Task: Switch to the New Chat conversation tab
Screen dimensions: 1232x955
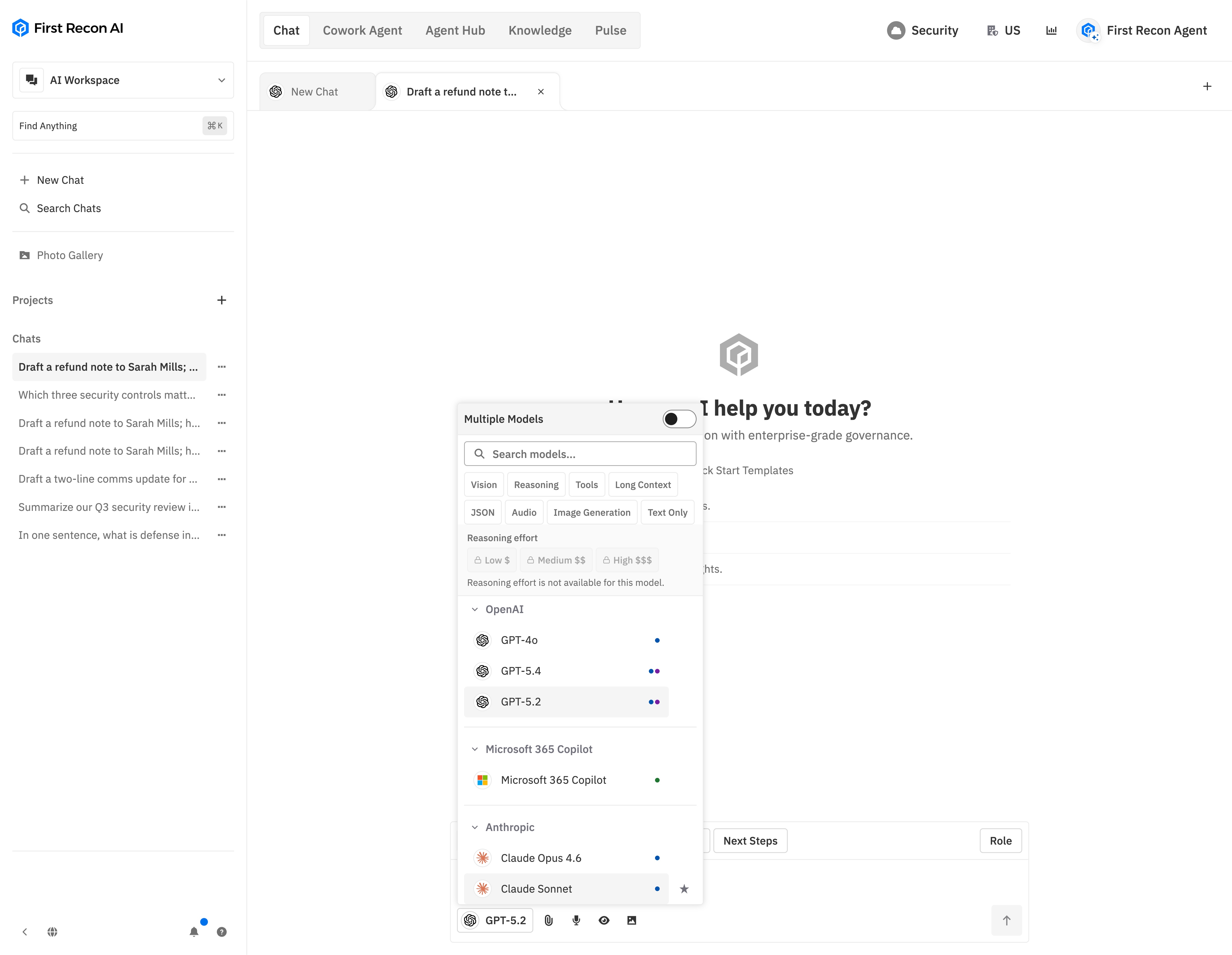Action: 317,91
